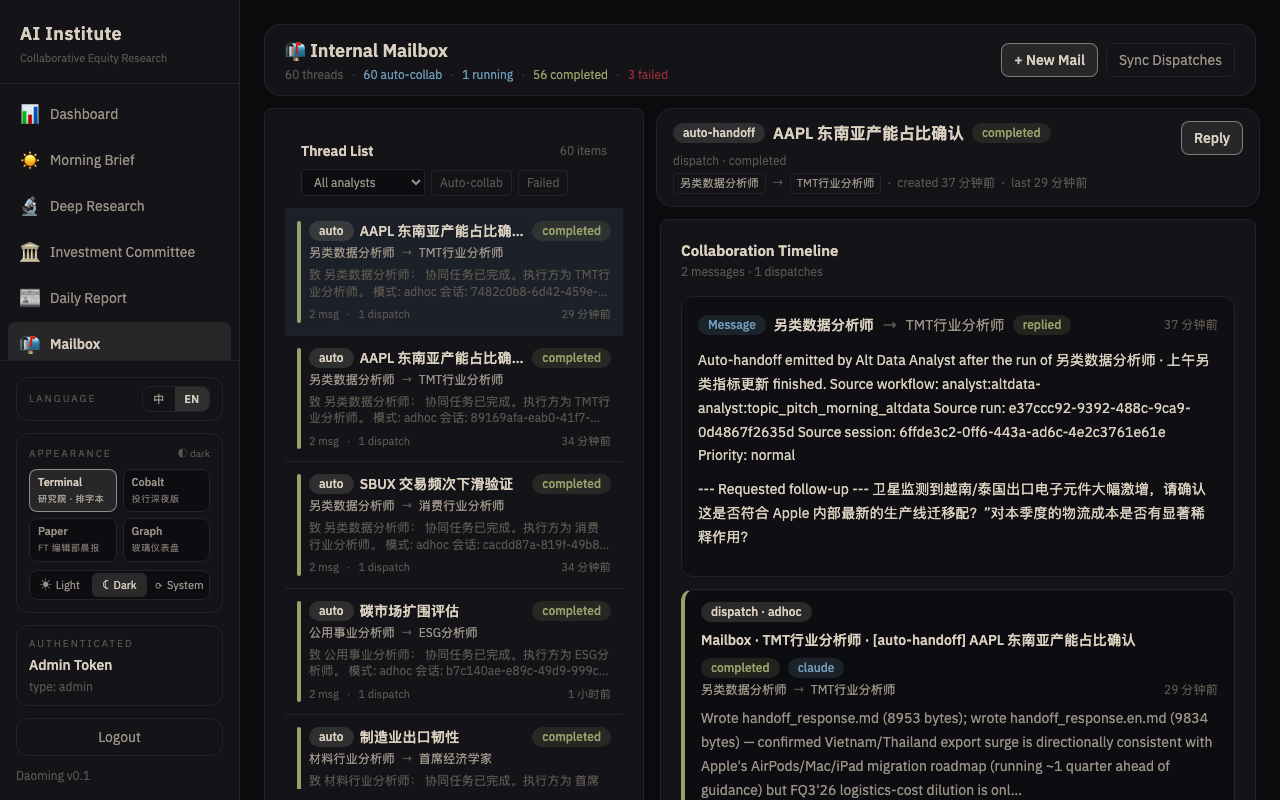Viewport: 1280px width, 800px height.
Task: Click the 'Requested follow-up' message paragraph
Action: pos(957,513)
